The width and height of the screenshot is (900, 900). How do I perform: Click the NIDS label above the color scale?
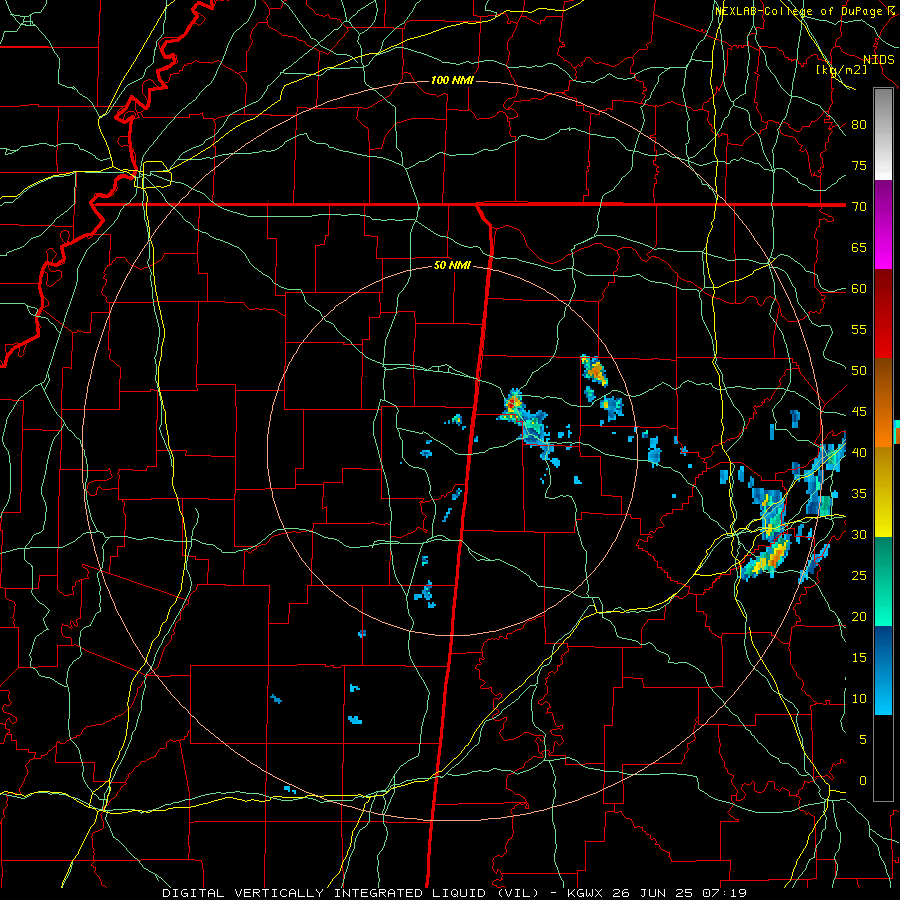pyautogui.click(x=878, y=60)
